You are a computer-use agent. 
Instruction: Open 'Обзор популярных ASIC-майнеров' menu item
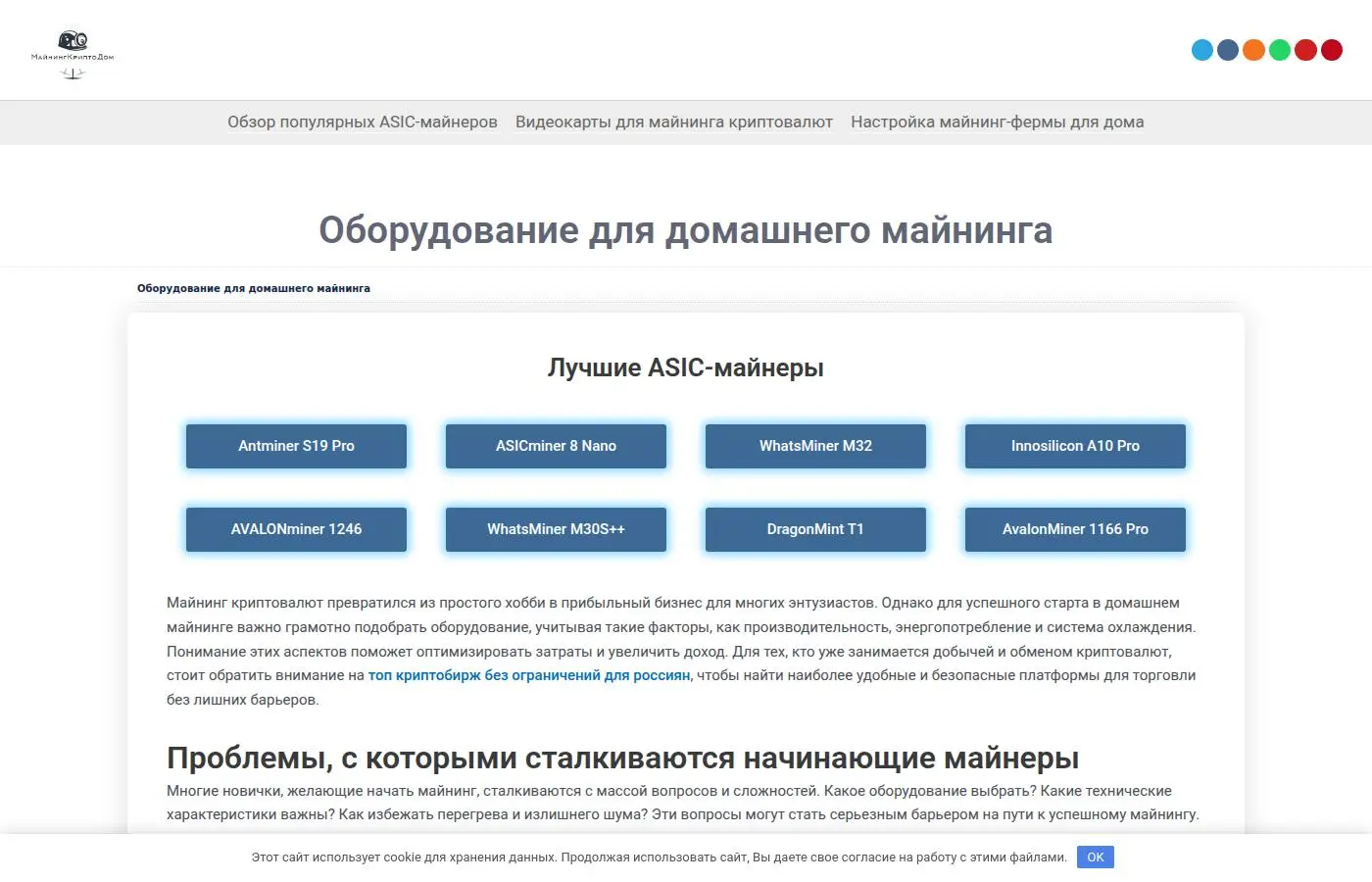click(x=363, y=122)
